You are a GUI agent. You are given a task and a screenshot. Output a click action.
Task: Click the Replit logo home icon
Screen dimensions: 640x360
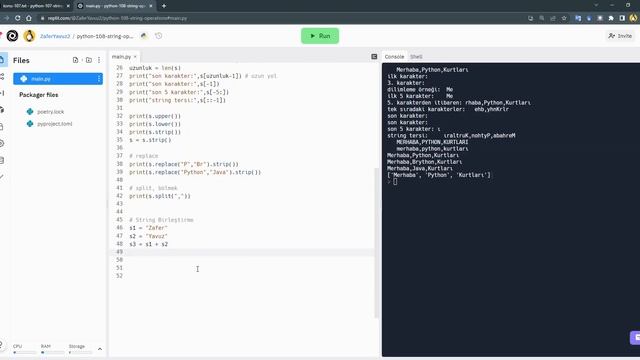(12, 36)
